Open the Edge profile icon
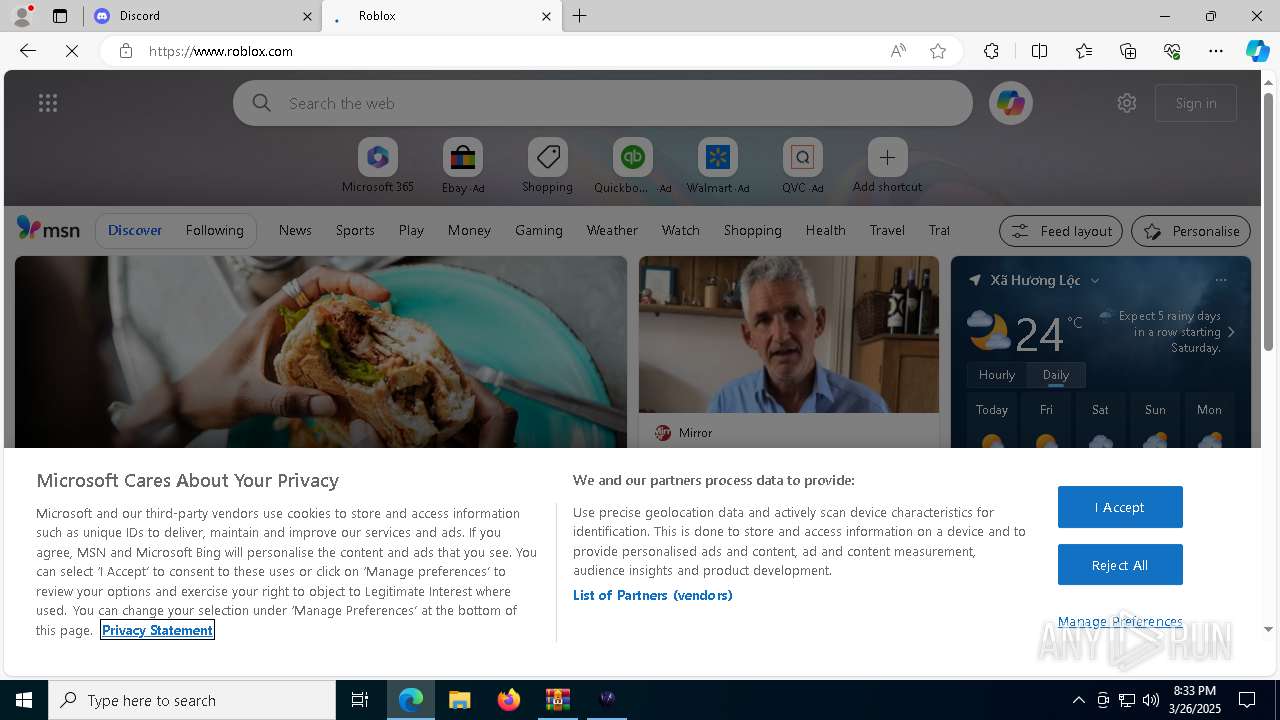The image size is (1280, 720). coord(22,16)
